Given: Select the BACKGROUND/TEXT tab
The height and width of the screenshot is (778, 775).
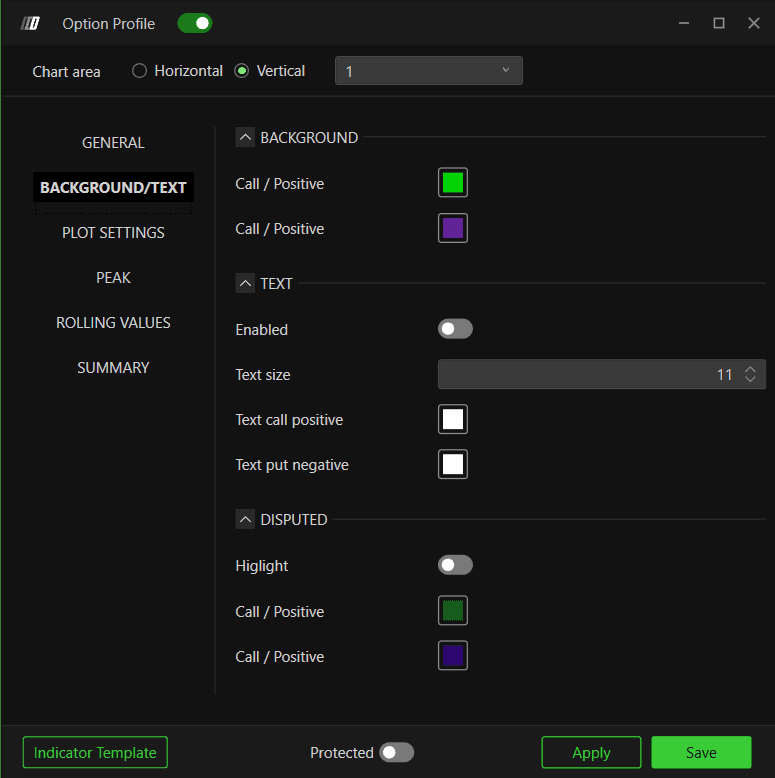Looking at the screenshot, I should click(x=113, y=188).
